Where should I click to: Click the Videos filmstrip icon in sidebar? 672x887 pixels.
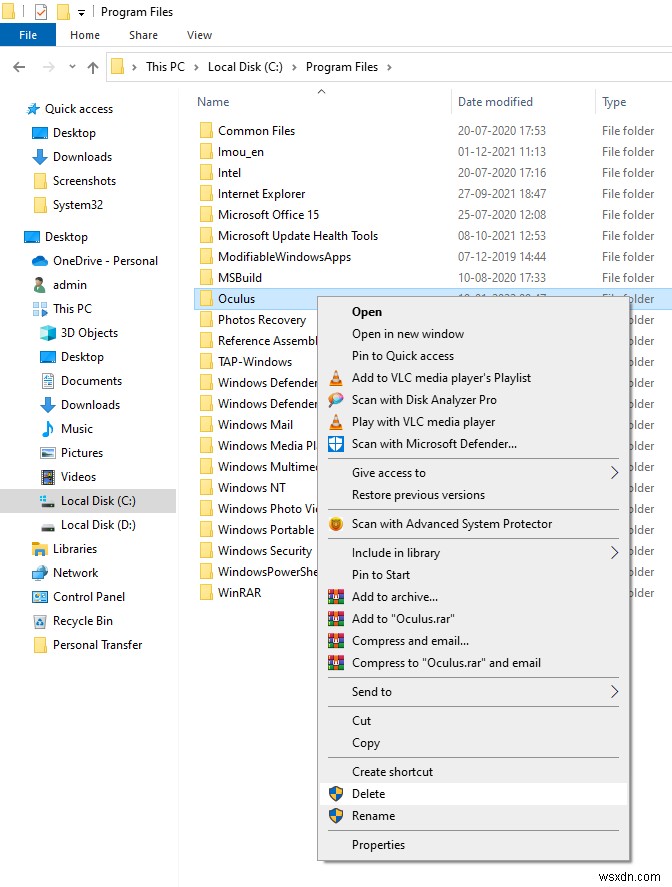(48, 477)
